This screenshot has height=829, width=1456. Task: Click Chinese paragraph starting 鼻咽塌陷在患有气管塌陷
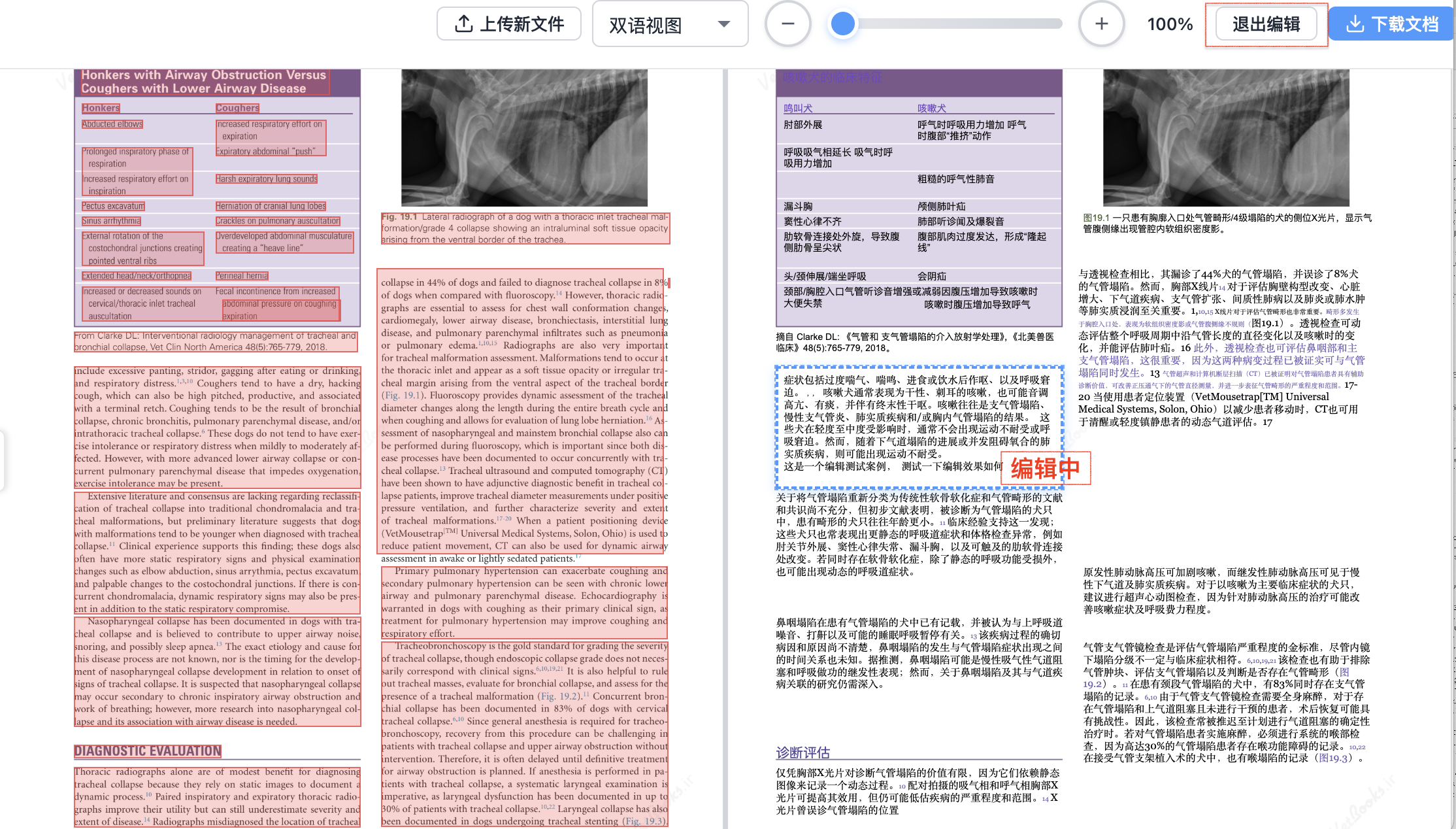point(919,653)
